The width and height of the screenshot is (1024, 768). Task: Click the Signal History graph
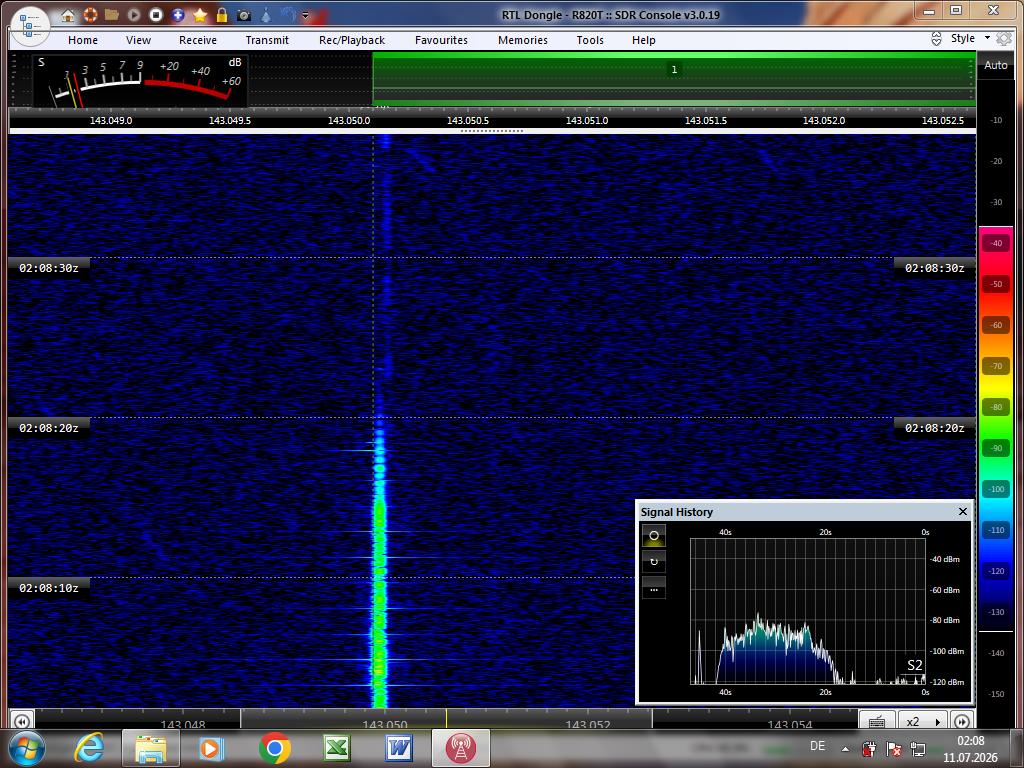point(808,612)
